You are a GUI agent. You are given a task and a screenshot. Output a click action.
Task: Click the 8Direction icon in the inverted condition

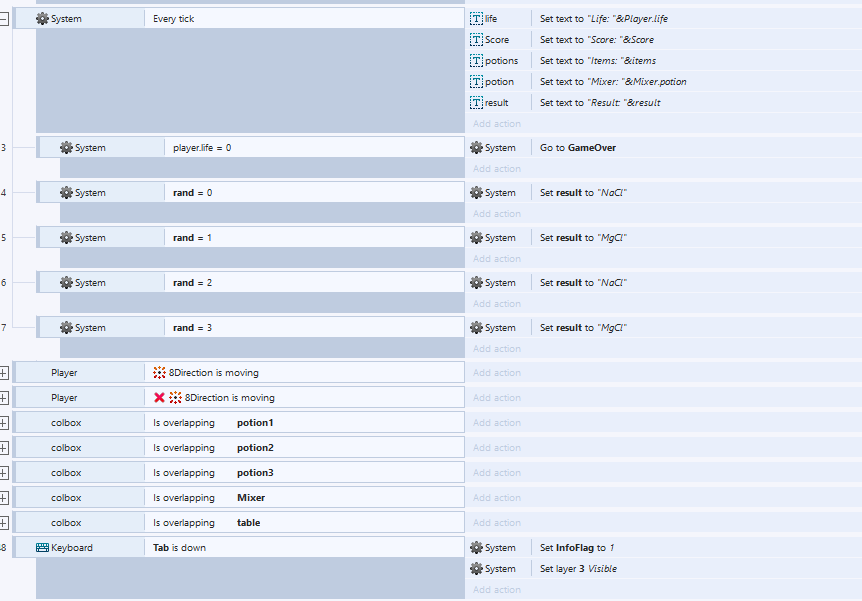click(175, 398)
